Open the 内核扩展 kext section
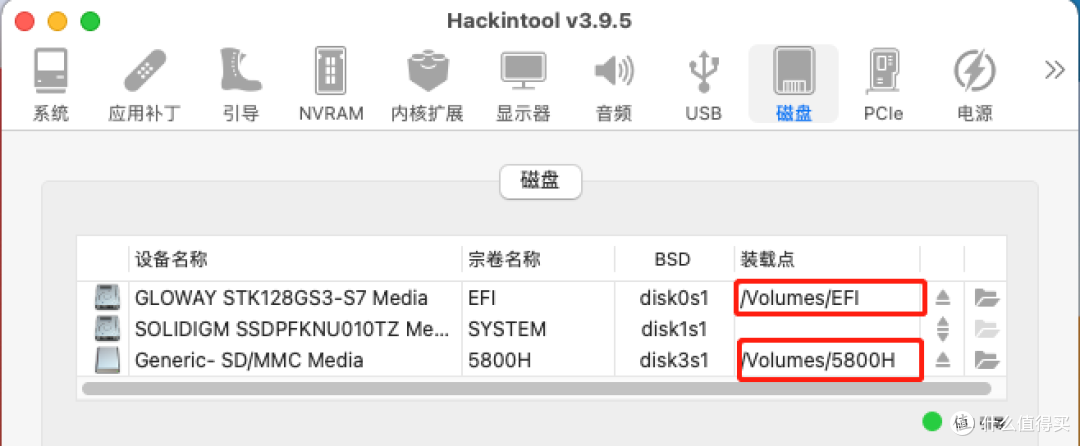Image resolution: width=1080 pixels, height=446 pixels. [x=427, y=85]
